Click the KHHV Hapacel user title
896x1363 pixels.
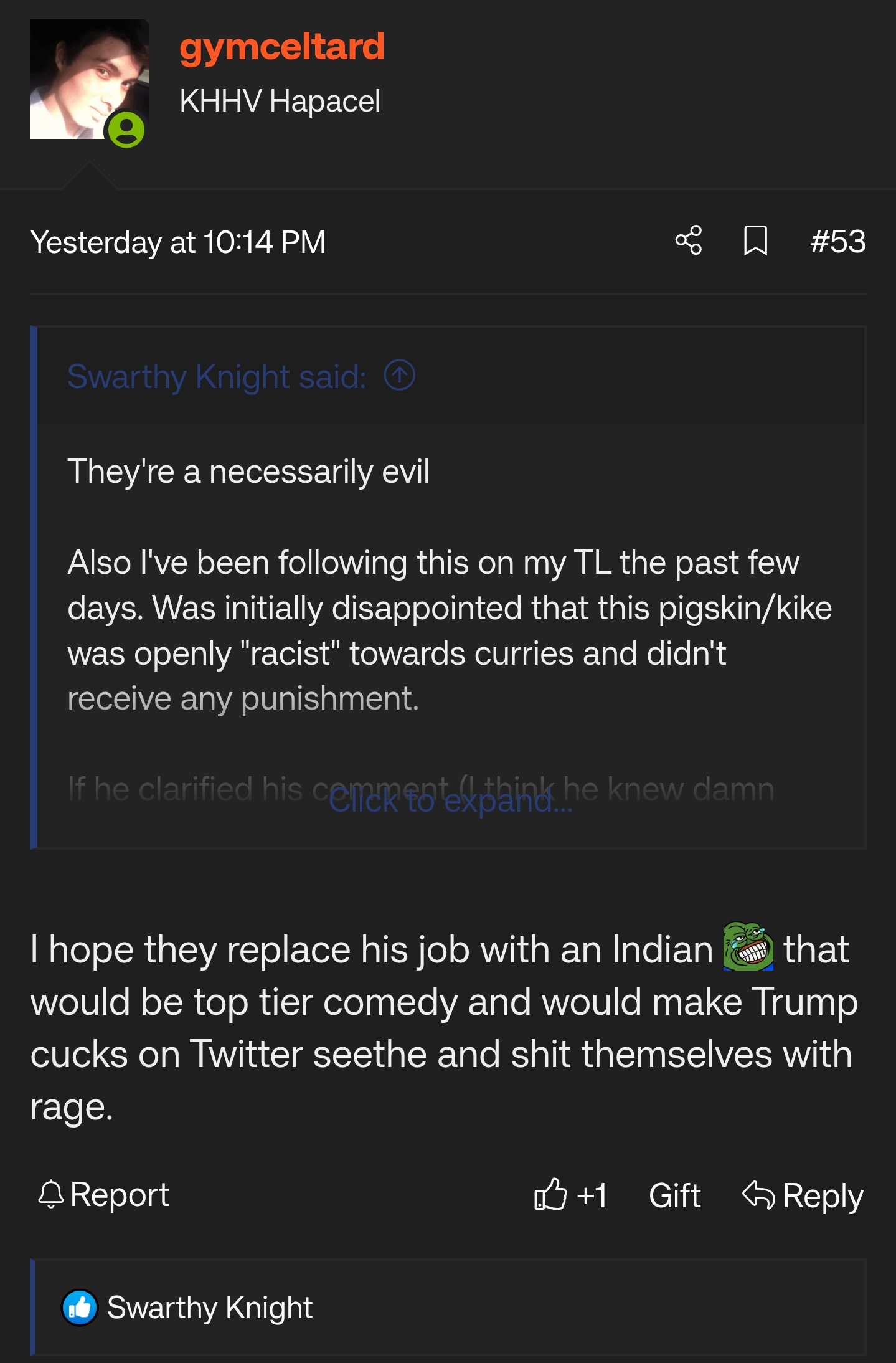280,101
